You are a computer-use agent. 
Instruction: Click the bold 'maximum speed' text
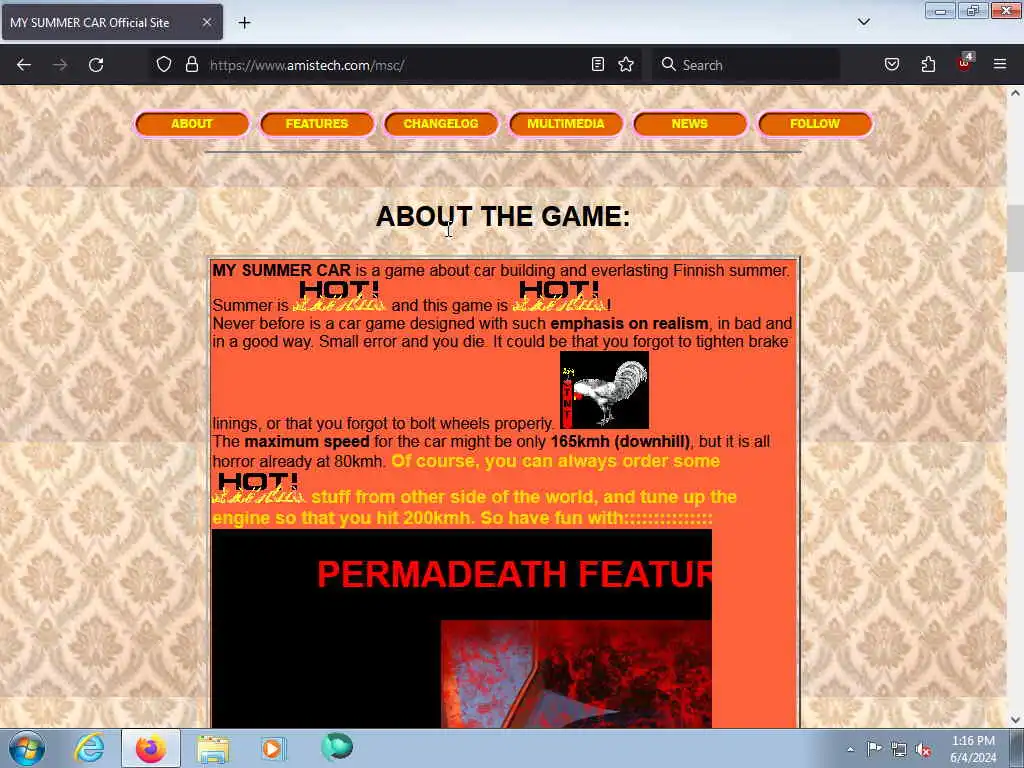coord(306,441)
